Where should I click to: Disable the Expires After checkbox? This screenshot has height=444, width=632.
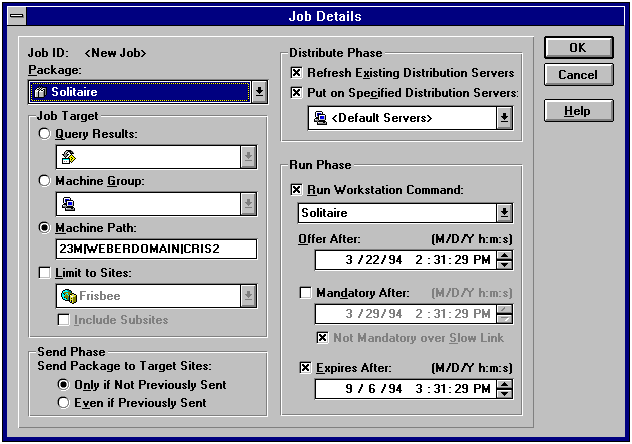point(307,368)
